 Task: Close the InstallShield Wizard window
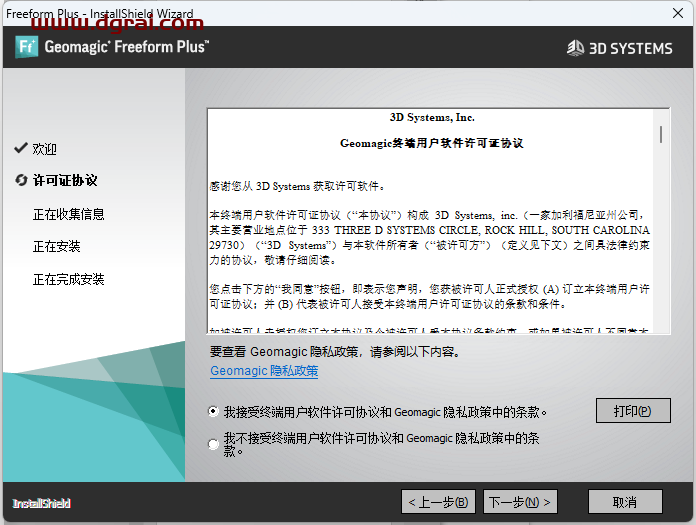pyautogui.click(x=678, y=13)
